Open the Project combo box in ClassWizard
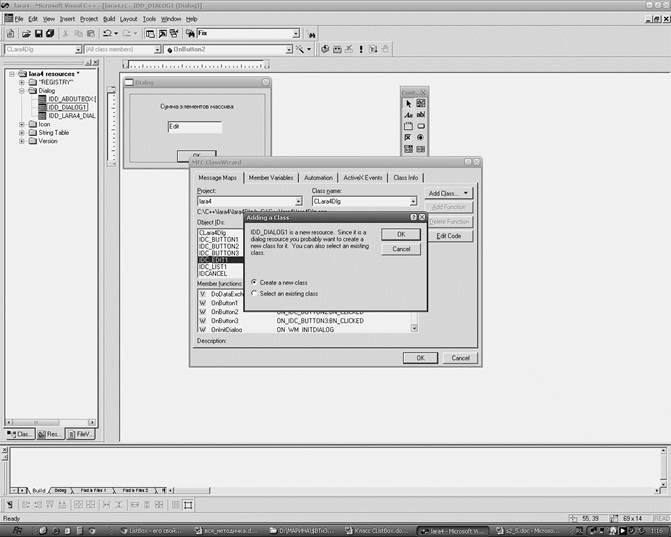671x537 pixels. (299, 201)
